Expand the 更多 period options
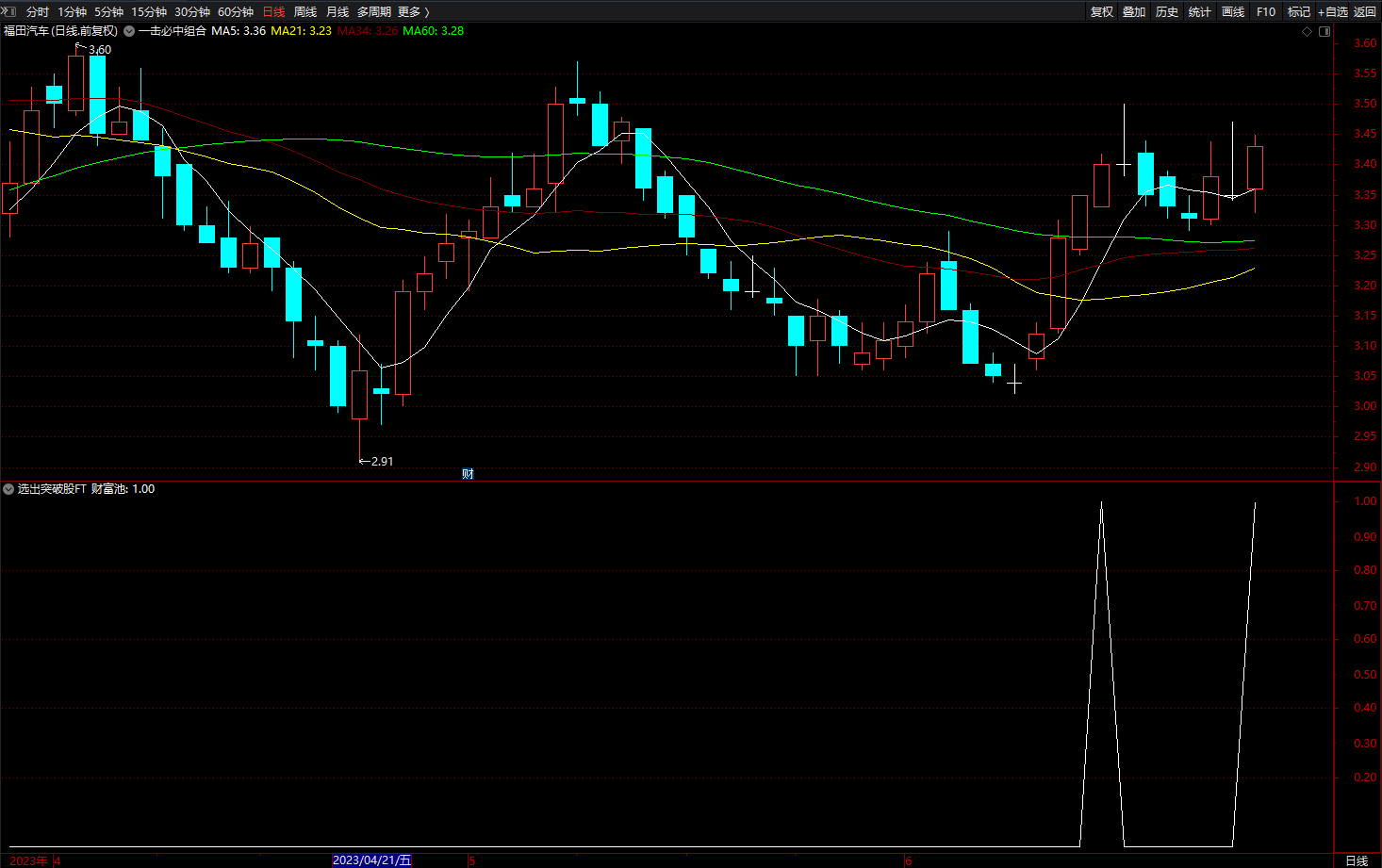This screenshot has height=868, width=1382. 414,12
